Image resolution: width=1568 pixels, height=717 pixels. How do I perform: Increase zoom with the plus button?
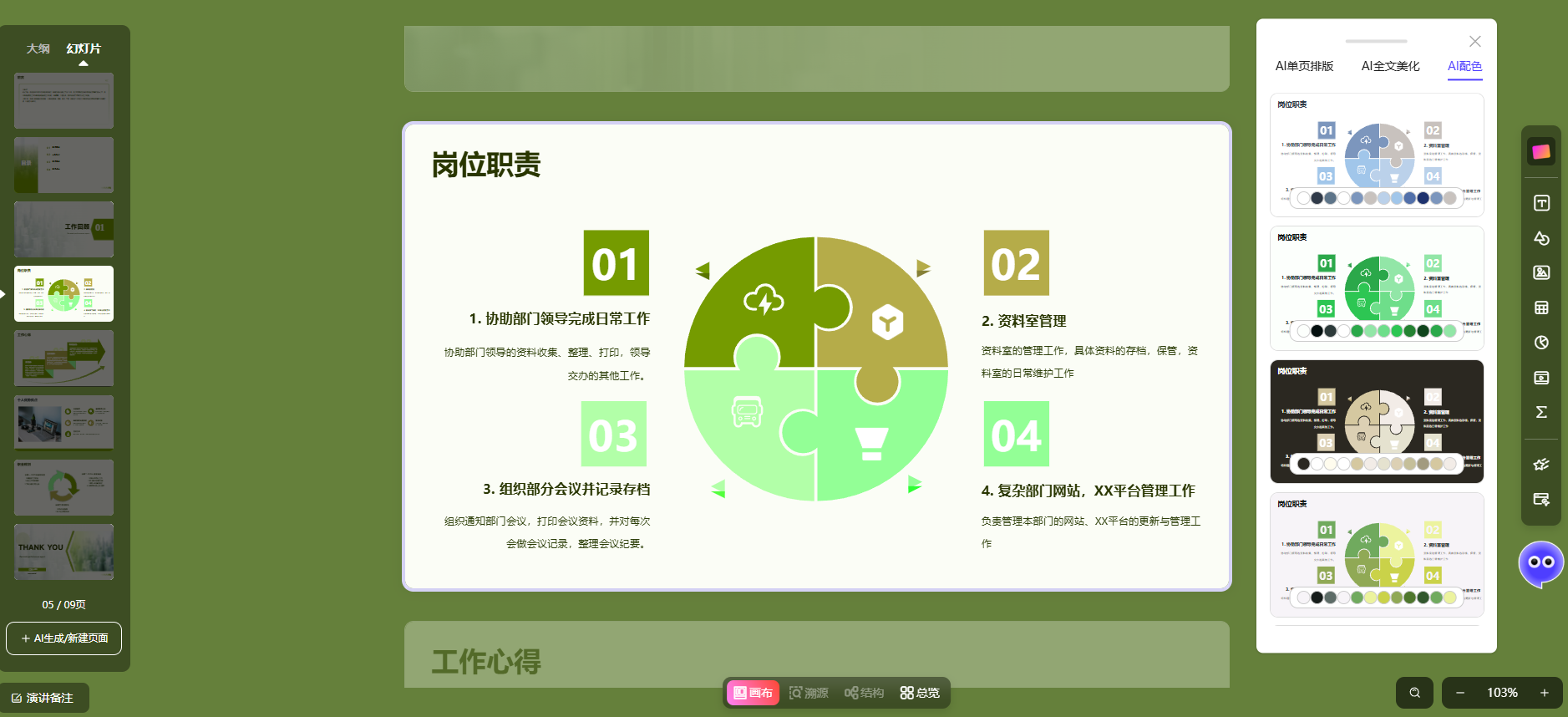click(x=1545, y=693)
